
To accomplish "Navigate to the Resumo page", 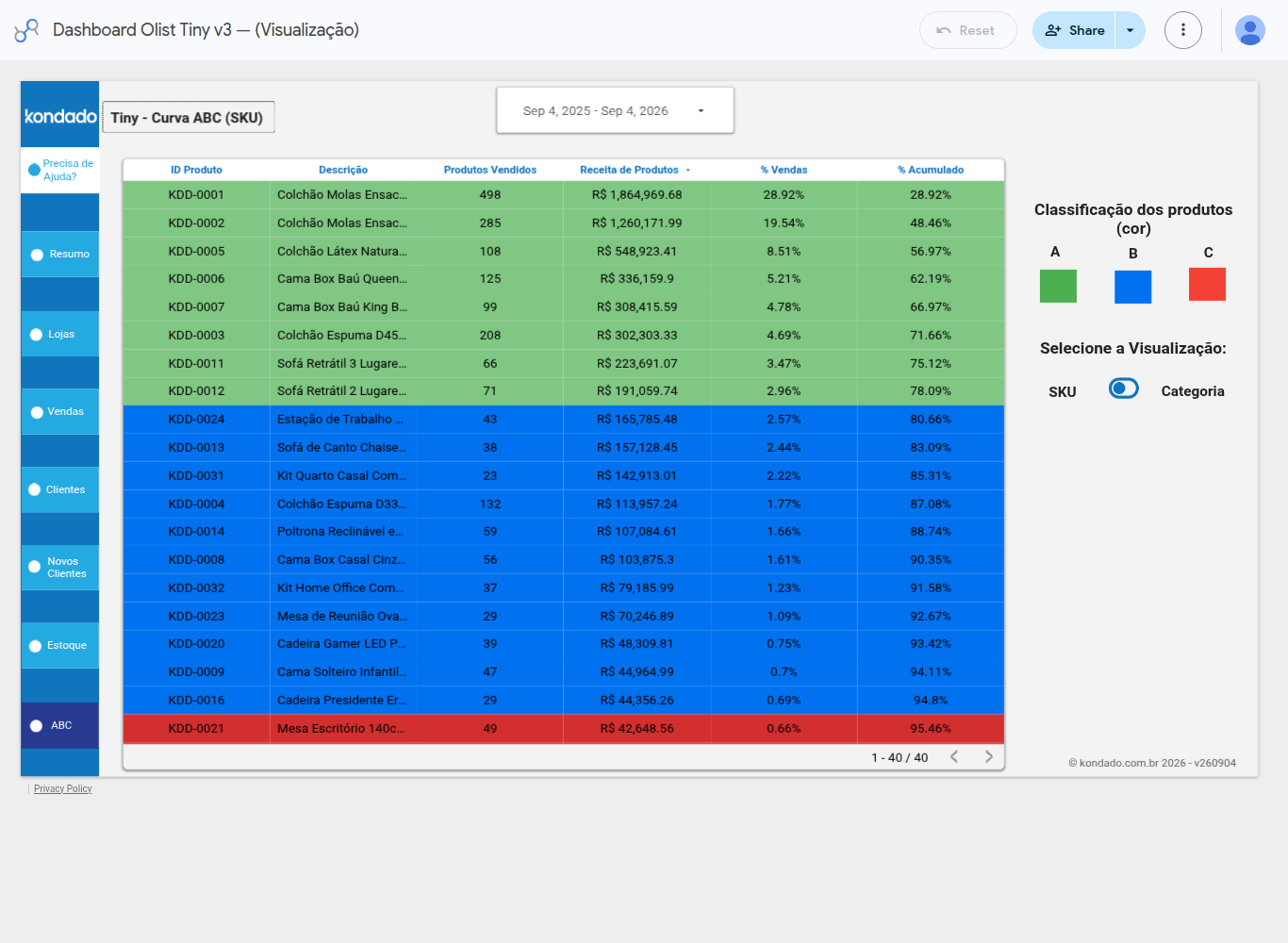I will [60, 255].
